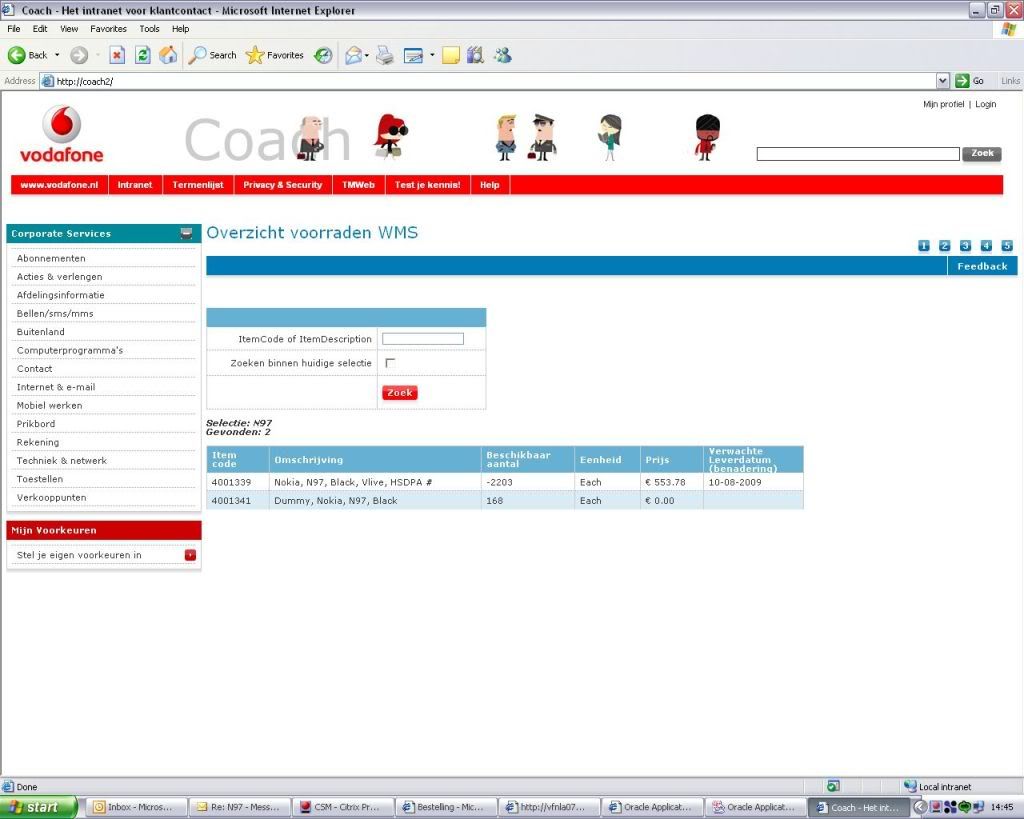Click the Login link
Screen dimensions: 1024x819
coord(985,104)
